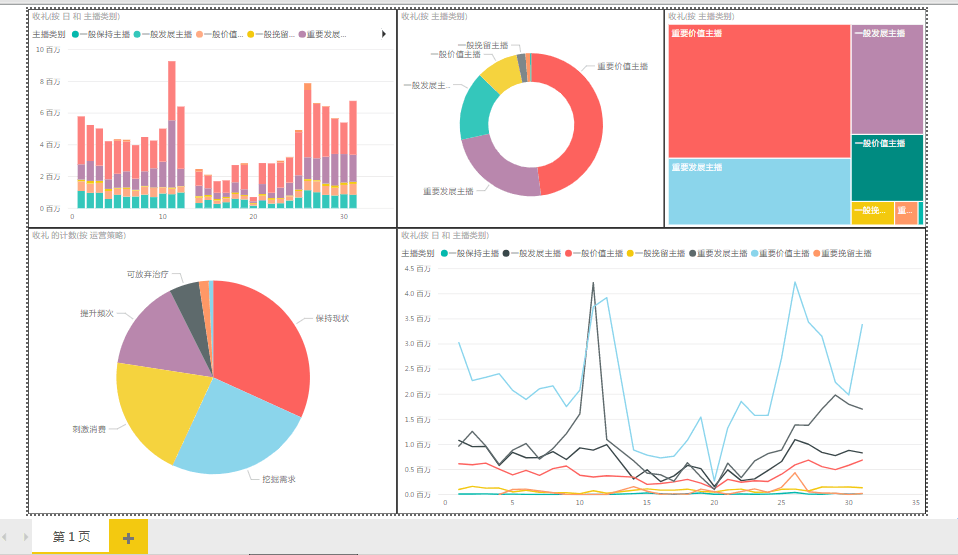Click the previous page navigation arrow
958x555 pixels.
tap(5, 537)
